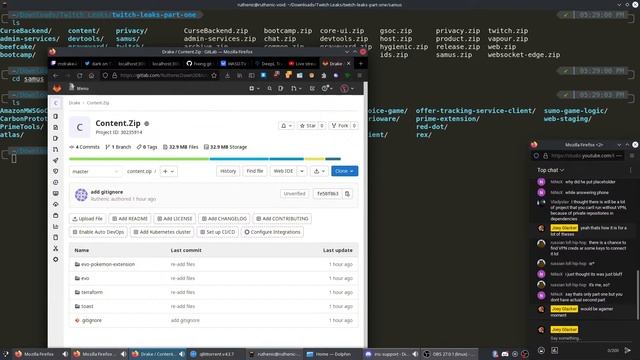Viewport: 640px width, 360px height.
Task: Click the project avatar in GitLab left sidebar
Action: point(56,103)
